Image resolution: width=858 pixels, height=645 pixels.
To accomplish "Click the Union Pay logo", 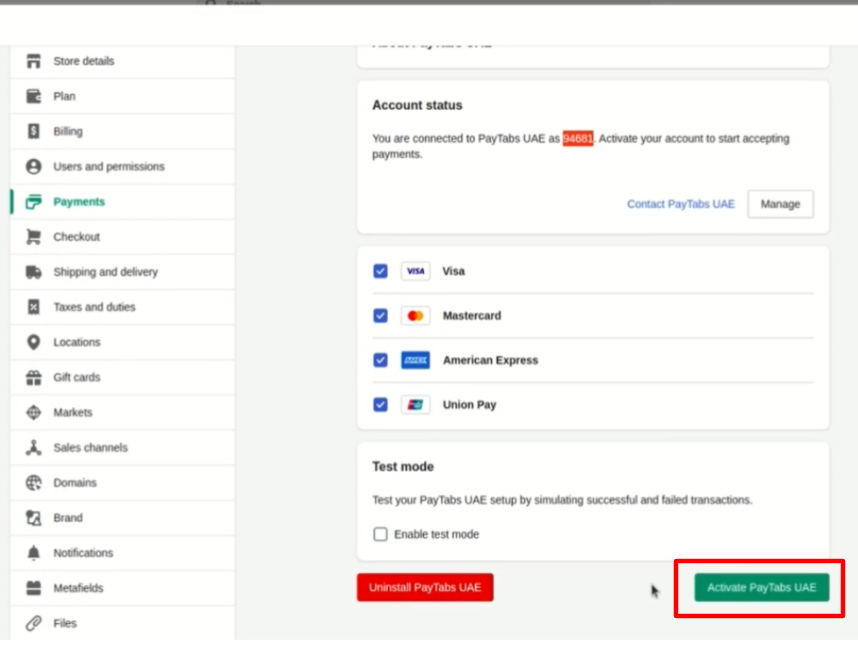I will click(415, 405).
